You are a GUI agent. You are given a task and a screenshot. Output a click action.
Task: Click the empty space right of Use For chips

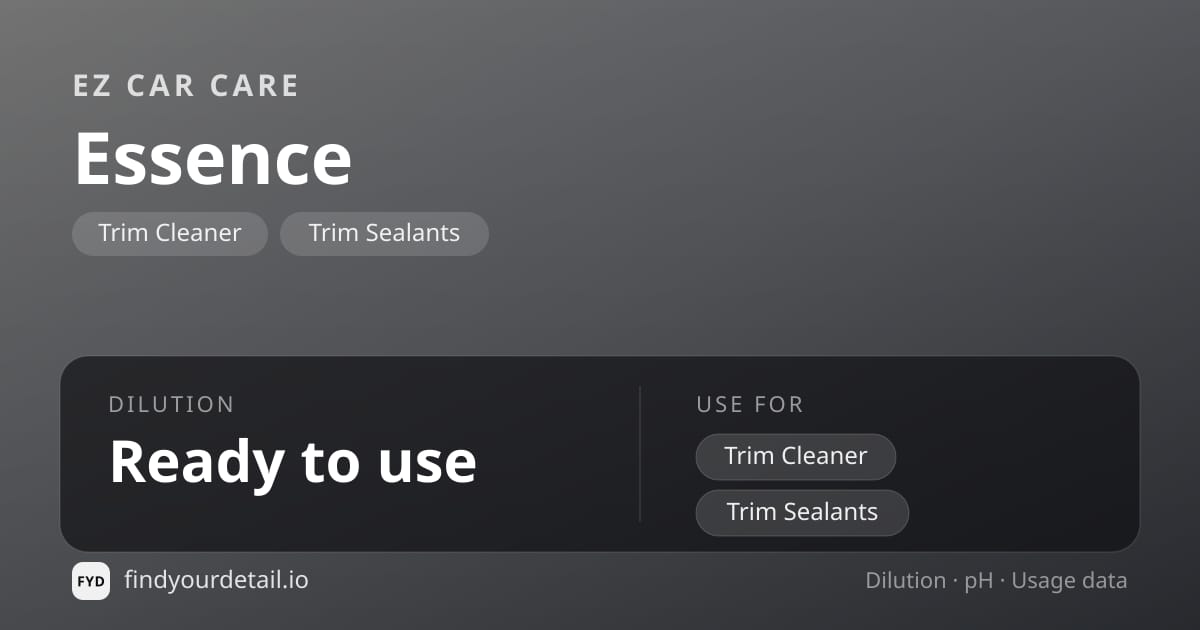(x=1020, y=484)
